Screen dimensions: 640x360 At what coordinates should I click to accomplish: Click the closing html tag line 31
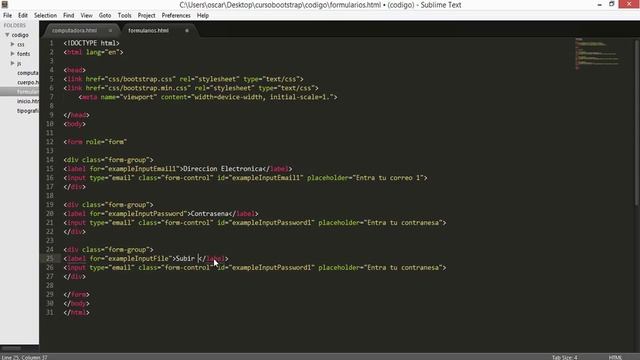coord(76,312)
